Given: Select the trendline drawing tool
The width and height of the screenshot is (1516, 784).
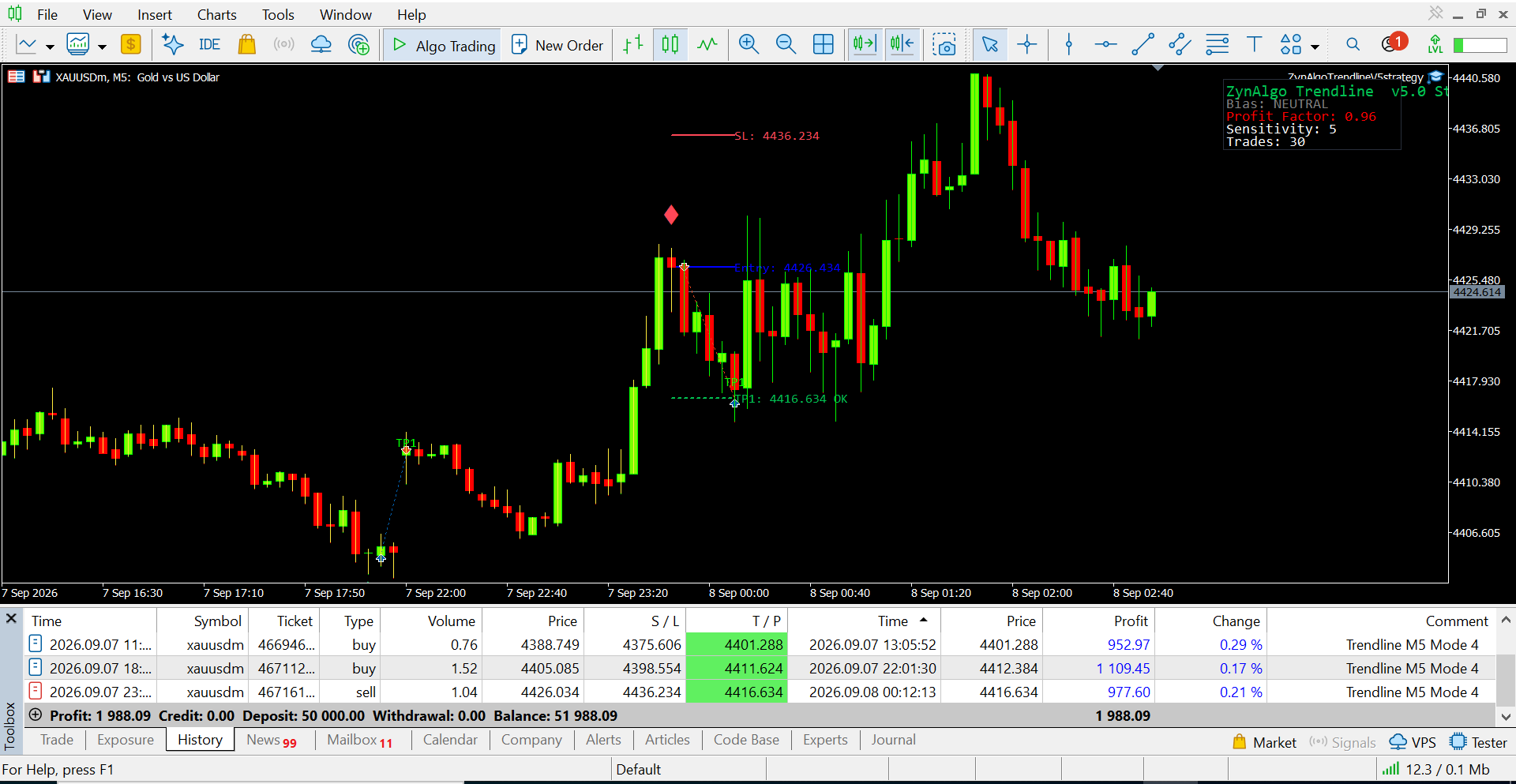Looking at the screenshot, I should pos(1143,45).
